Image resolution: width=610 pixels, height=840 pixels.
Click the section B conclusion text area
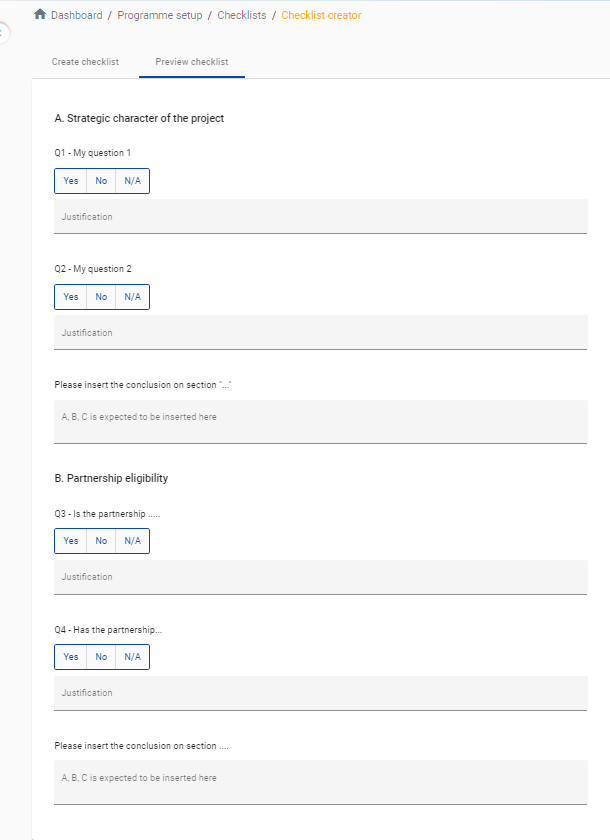point(320,781)
